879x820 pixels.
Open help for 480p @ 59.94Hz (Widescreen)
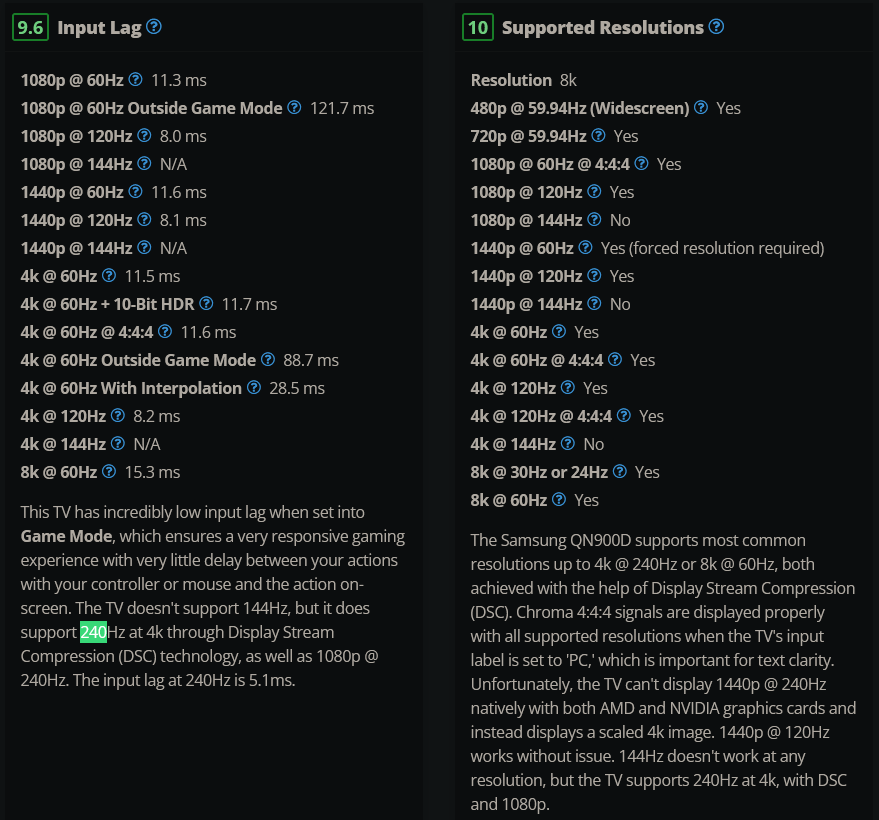[x=701, y=107]
